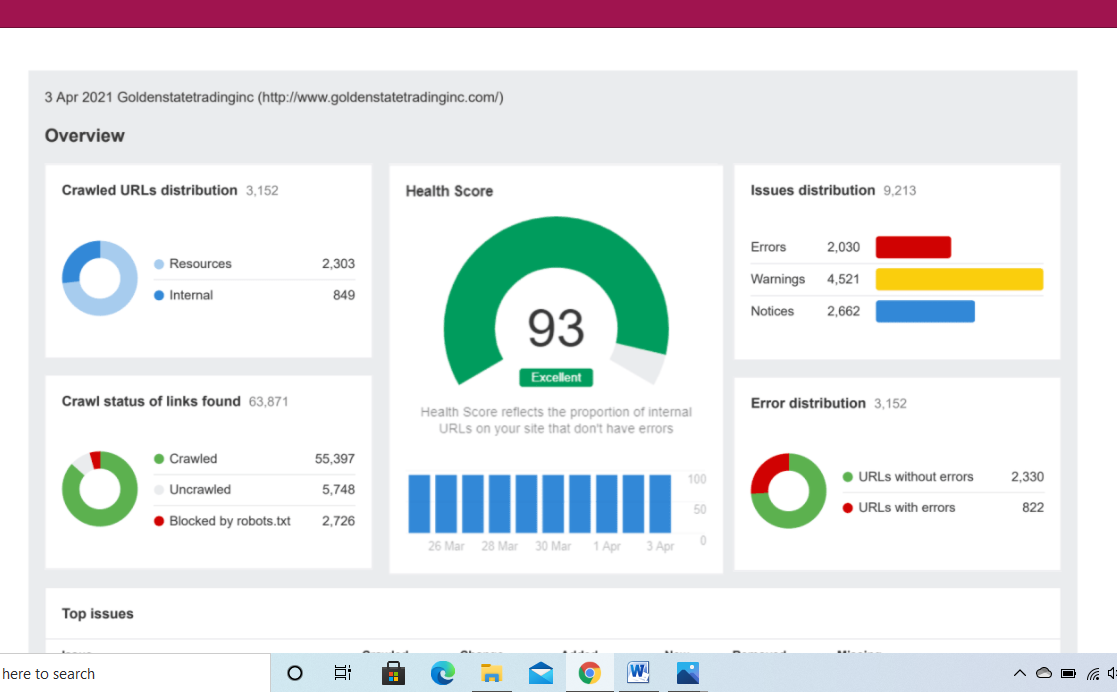Click the Cortana circle icon on the taskbar
Screen dimensions: 1117x692
tap(295, 673)
